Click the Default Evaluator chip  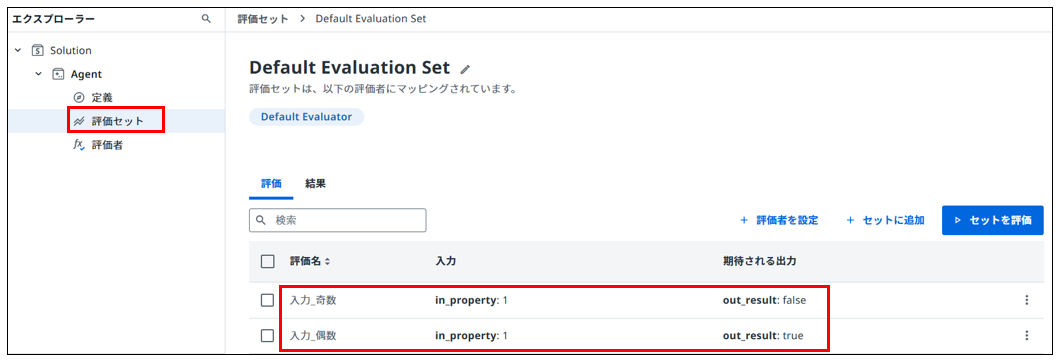(x=306, y=117)
